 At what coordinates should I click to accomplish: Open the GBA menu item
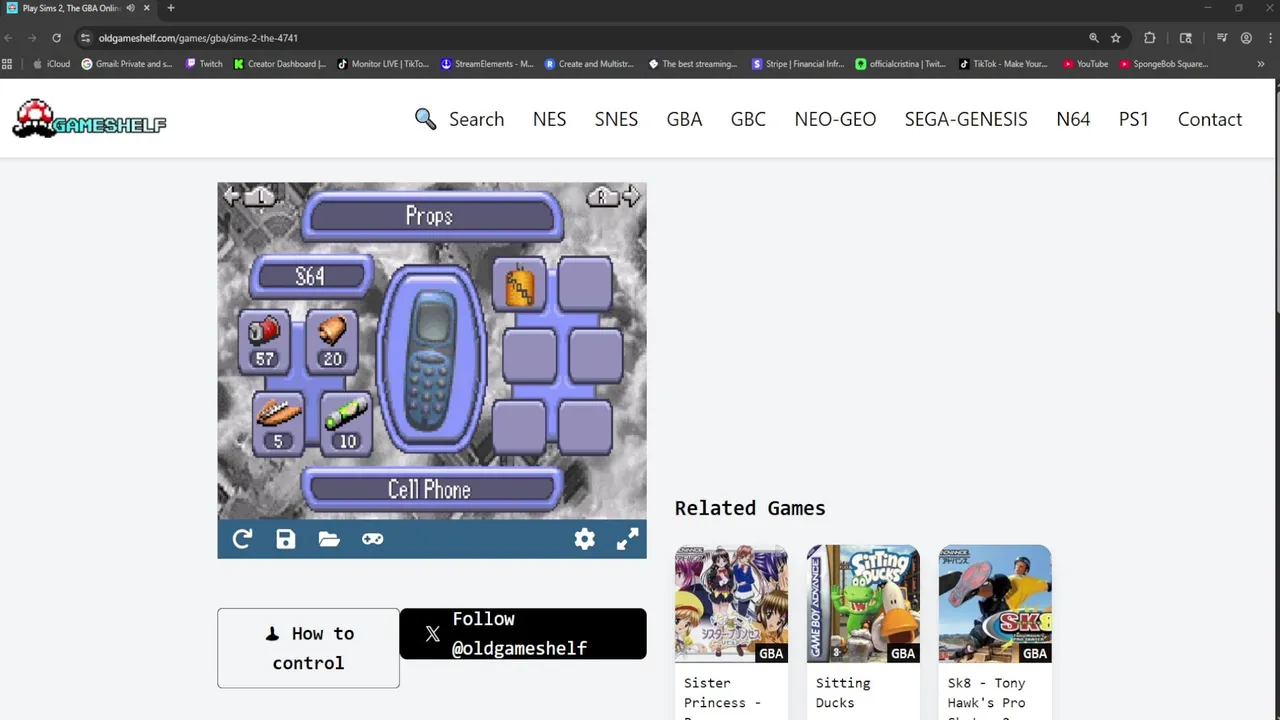coord(684,119)
